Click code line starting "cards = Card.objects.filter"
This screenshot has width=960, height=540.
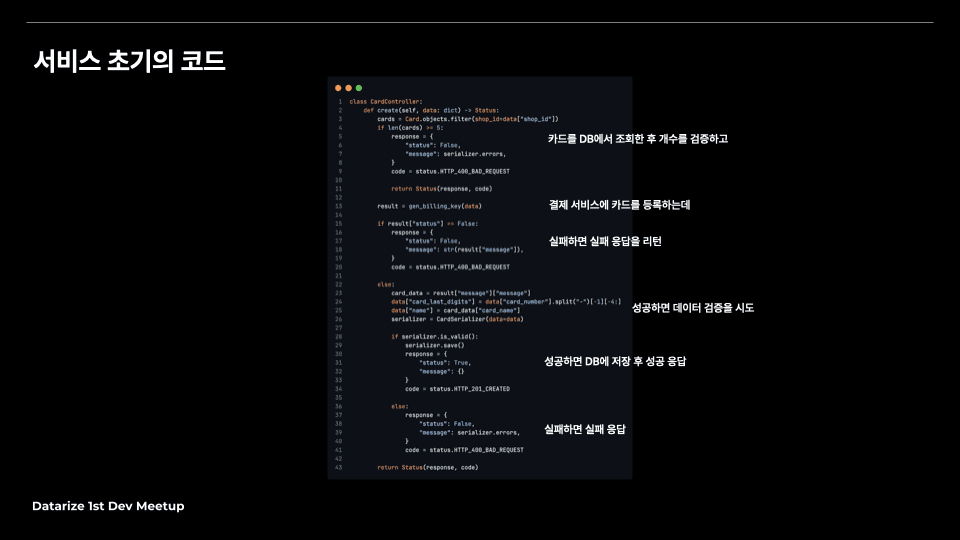(468, 119)
